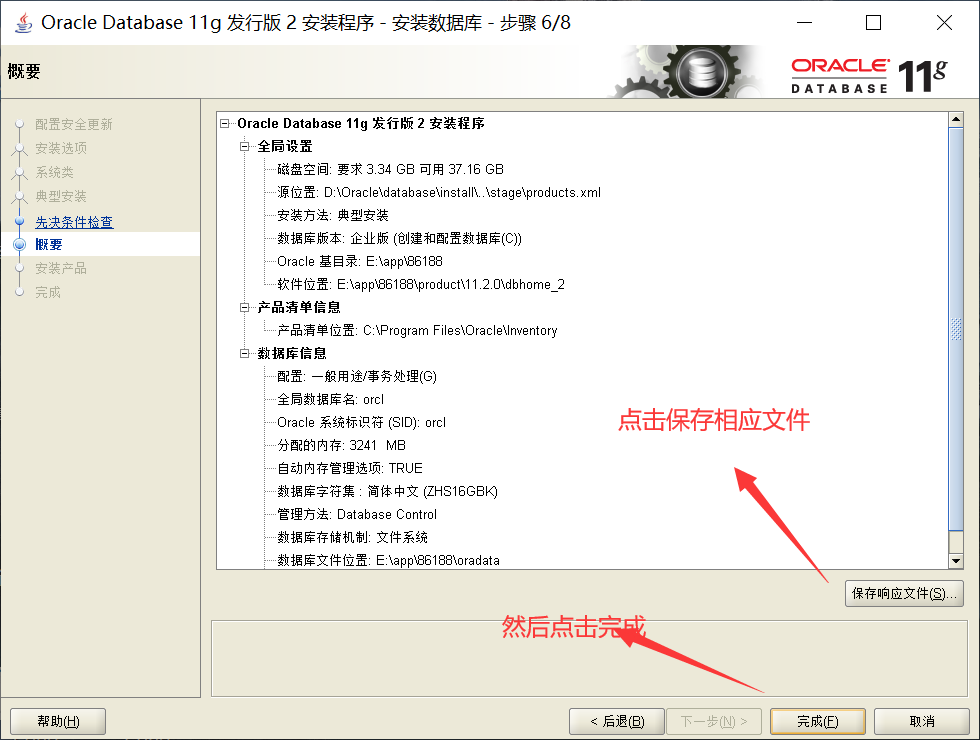Image resolution: width=980 pixels, height=740 pixels.
Task: Click the 完成 step circle icon
Action: (x=20, y=292)
